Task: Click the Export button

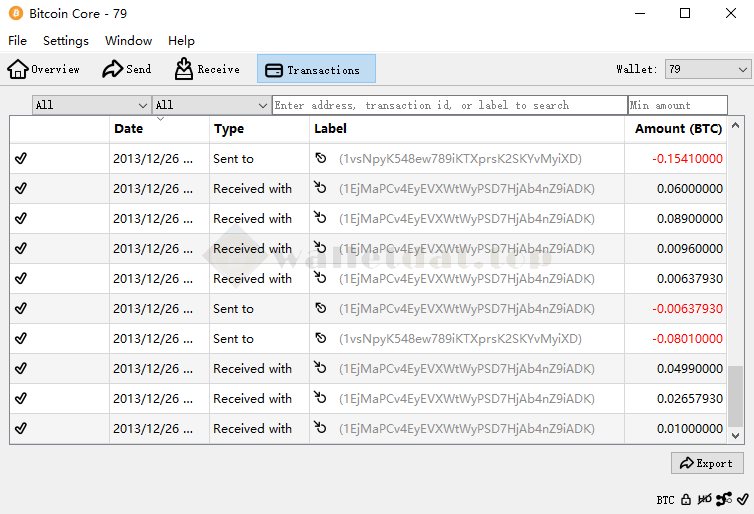Action: coord(706,463)
